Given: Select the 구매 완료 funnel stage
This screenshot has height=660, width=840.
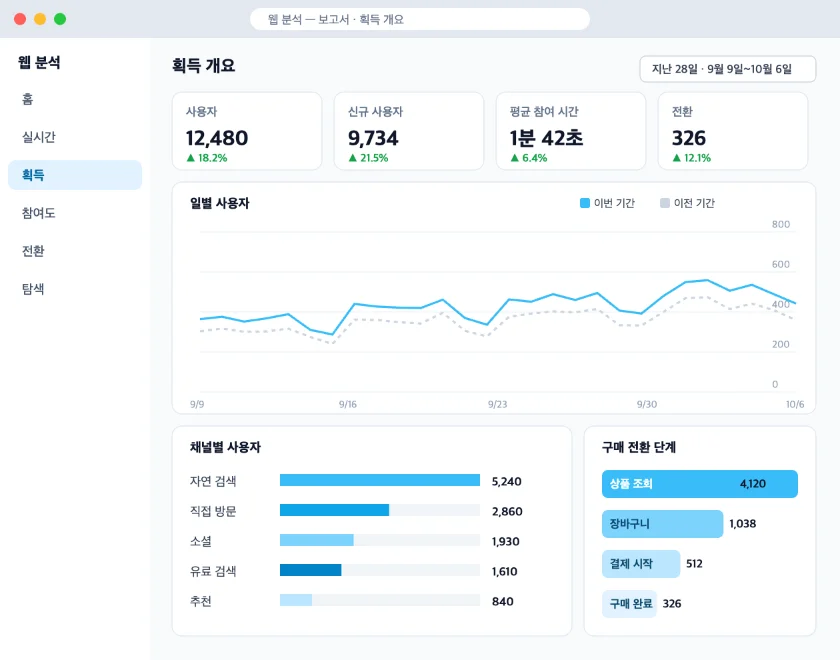Looking at the screenshot, I should pos(629,604).
